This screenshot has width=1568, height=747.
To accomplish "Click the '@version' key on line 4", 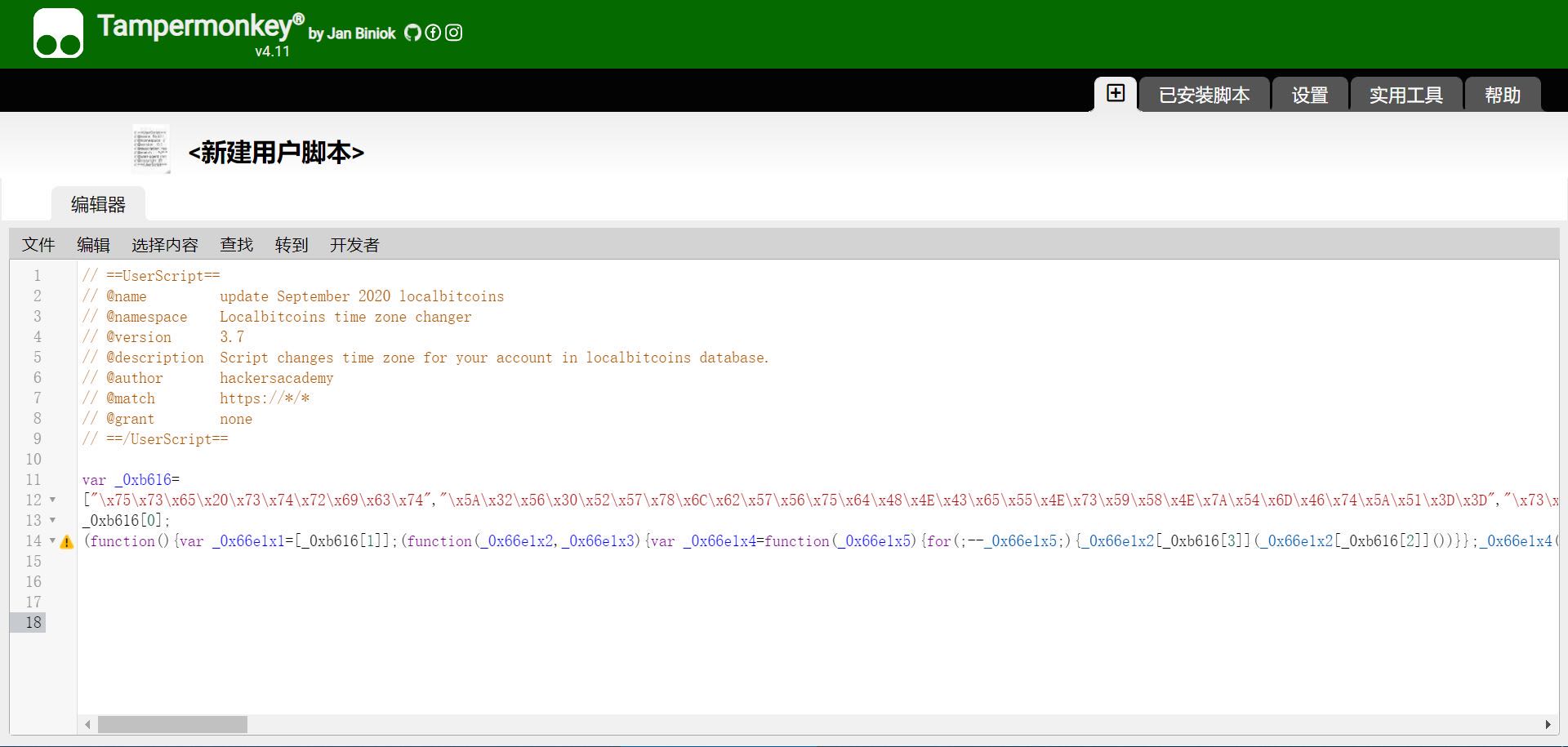I will (x=139, y=337).
